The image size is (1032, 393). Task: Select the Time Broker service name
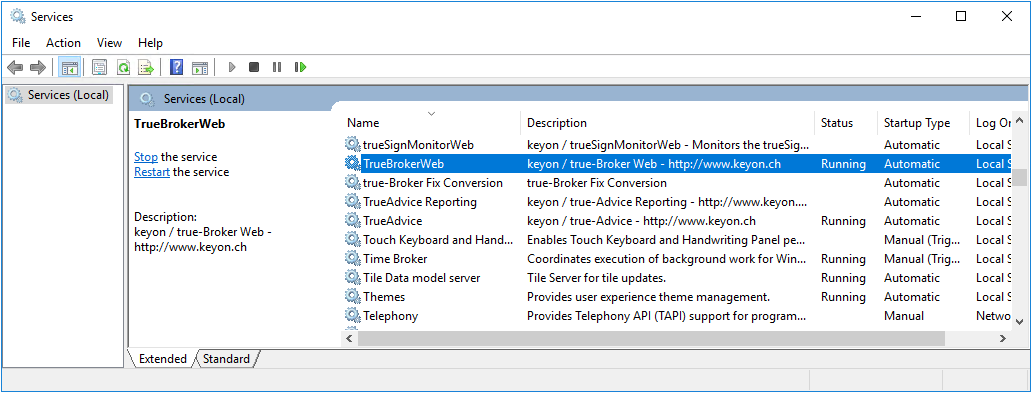(x=395, y=259)
